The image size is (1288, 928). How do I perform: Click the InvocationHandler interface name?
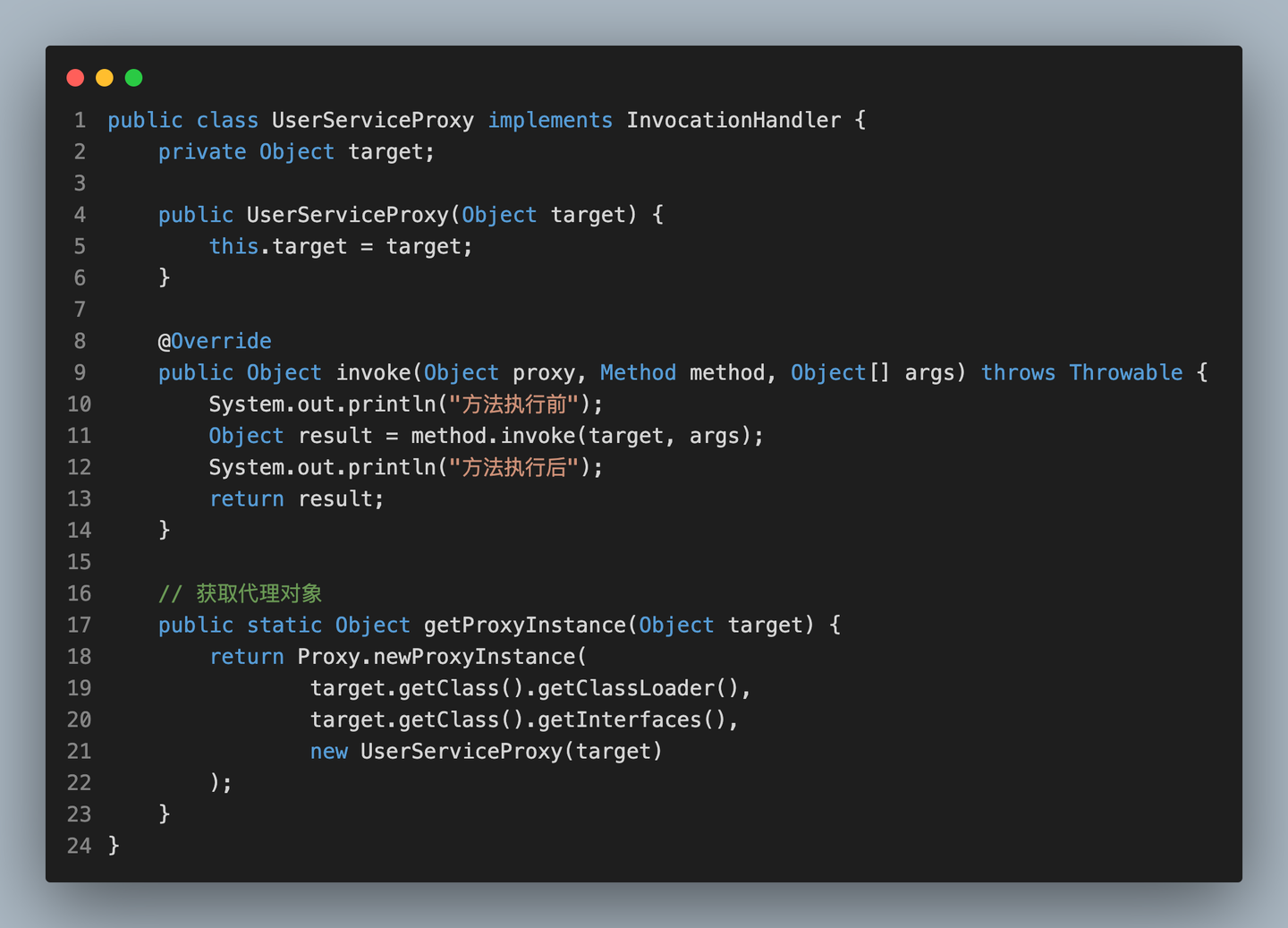(x=733, y=120)
